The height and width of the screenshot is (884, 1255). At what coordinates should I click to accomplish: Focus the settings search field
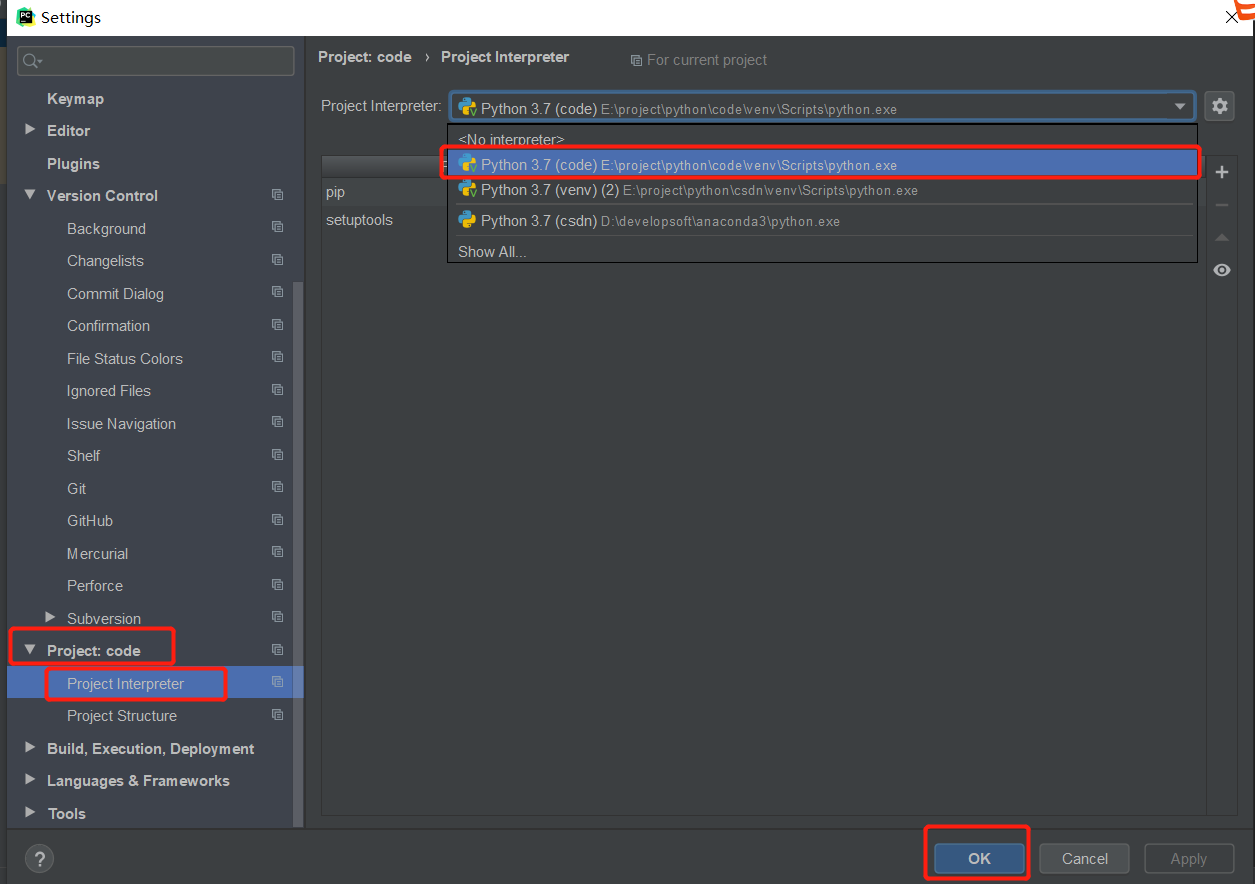[x=156, y=61]
